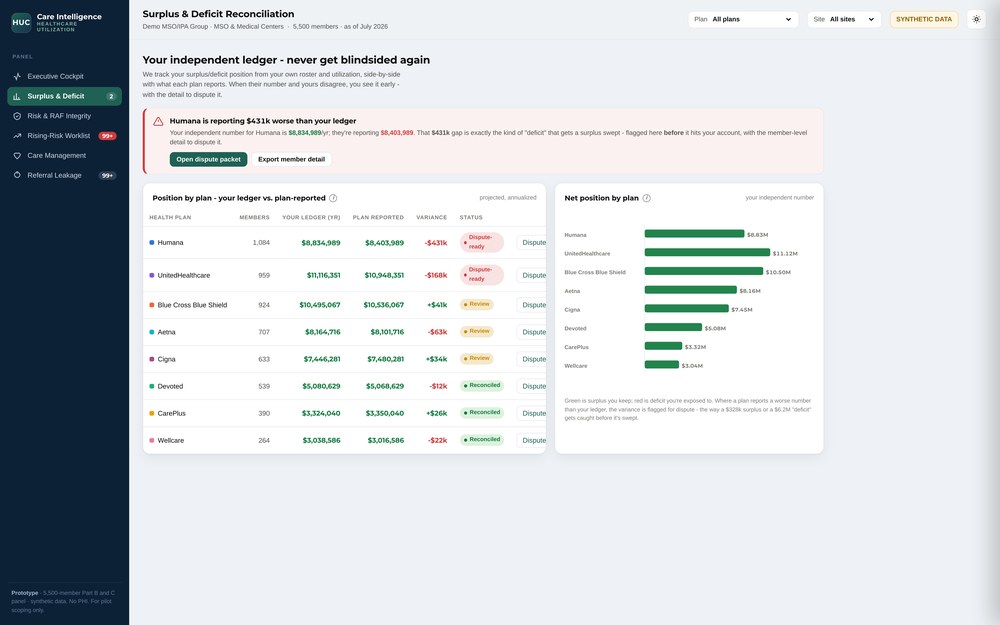Screen dimensions: 1000x625
Task: Click the Surplus & Deficit count badge 2
Action: [x=111, y=96]
